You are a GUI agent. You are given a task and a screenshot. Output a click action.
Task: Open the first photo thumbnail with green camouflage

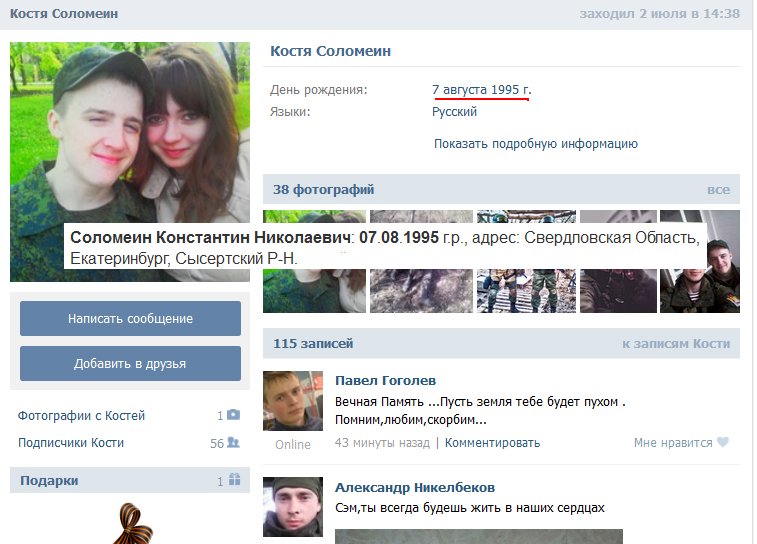click(314, 261)
